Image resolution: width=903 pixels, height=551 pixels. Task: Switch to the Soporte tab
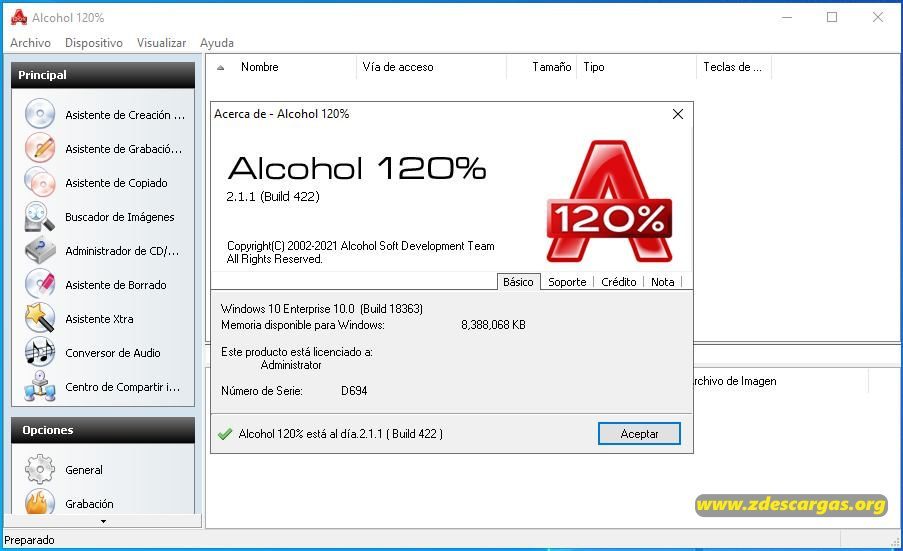(567, 282)
